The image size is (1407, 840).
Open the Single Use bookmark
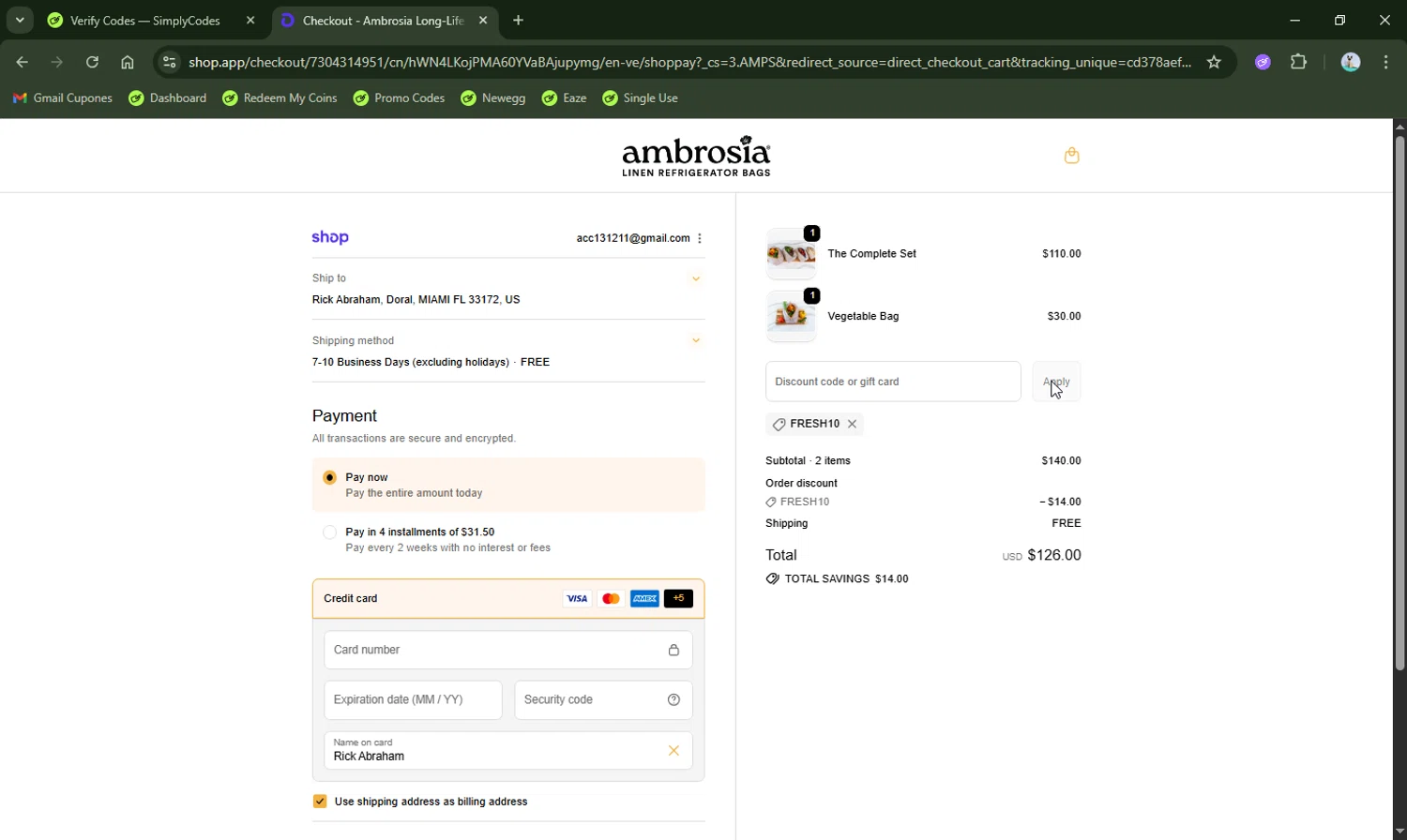pyautogui.click(x=641, y=97)
